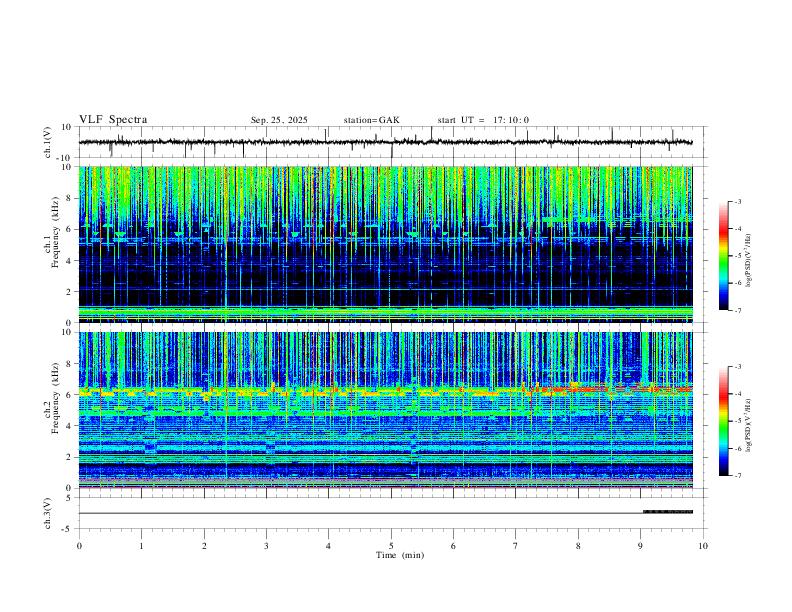
Task: Click the ch.2 color bar "log(PSD)" caption
Action: point(749,425)
